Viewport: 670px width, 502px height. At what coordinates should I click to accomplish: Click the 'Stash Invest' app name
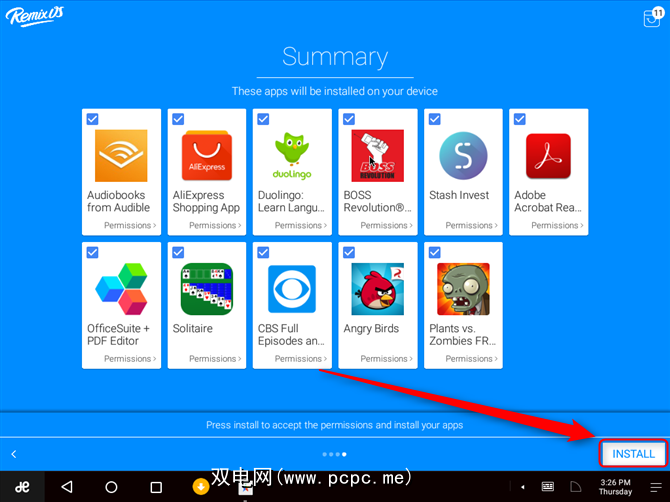(459, 195)
